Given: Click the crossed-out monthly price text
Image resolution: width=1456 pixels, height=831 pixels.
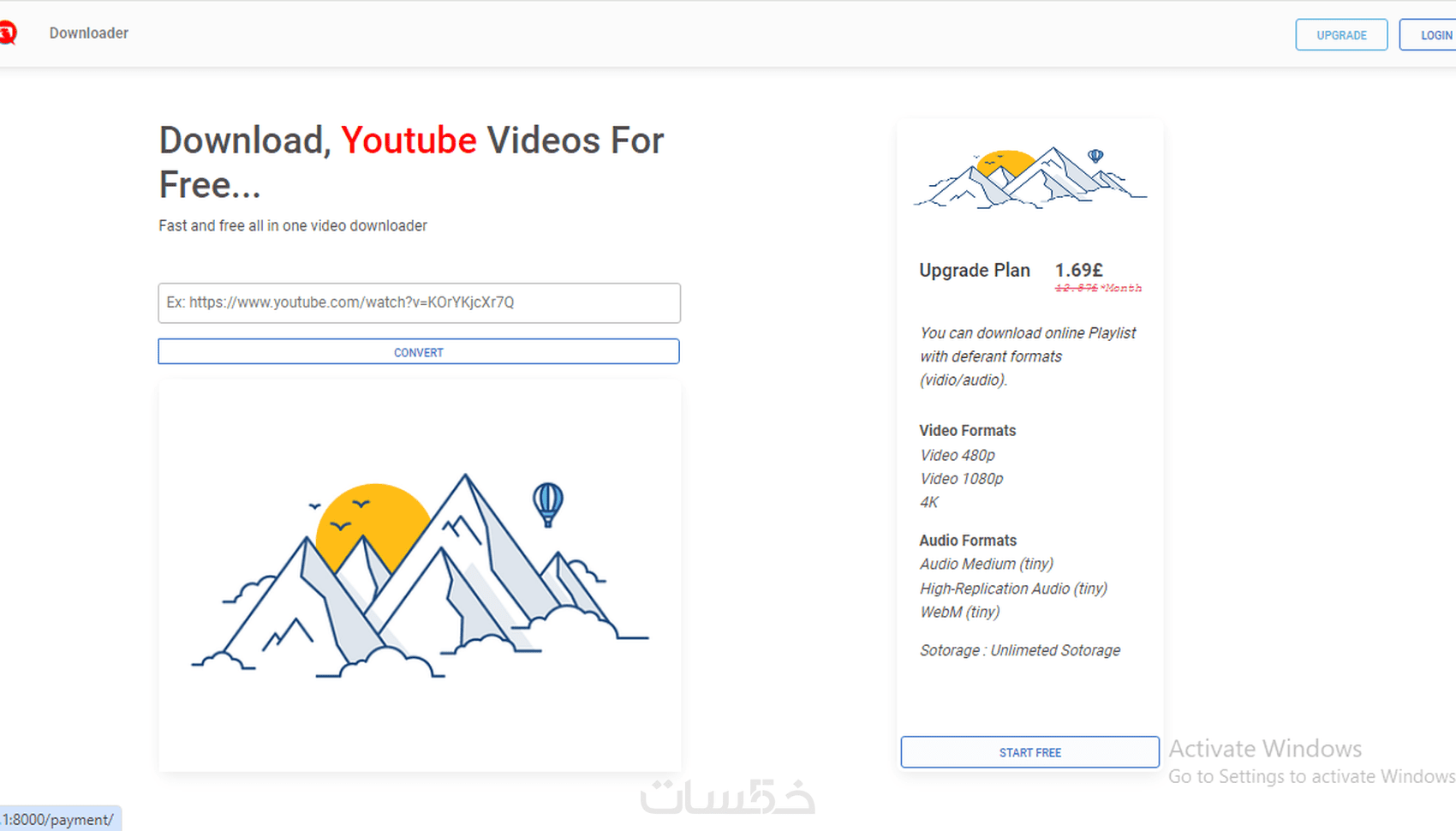Looking at the screenshot, I should (x=1098, y=288).
